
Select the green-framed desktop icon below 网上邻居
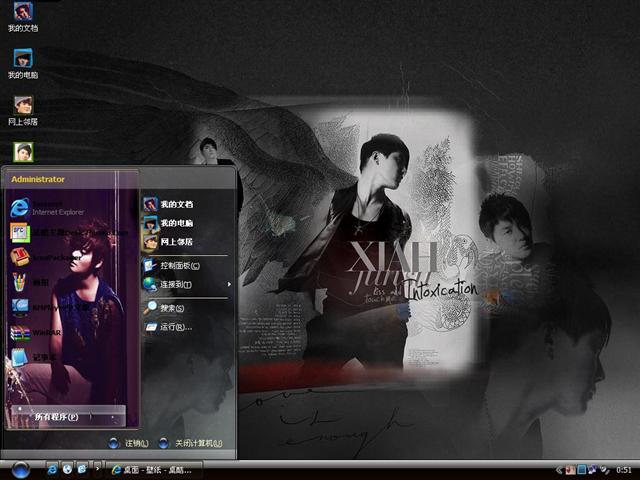23,152
